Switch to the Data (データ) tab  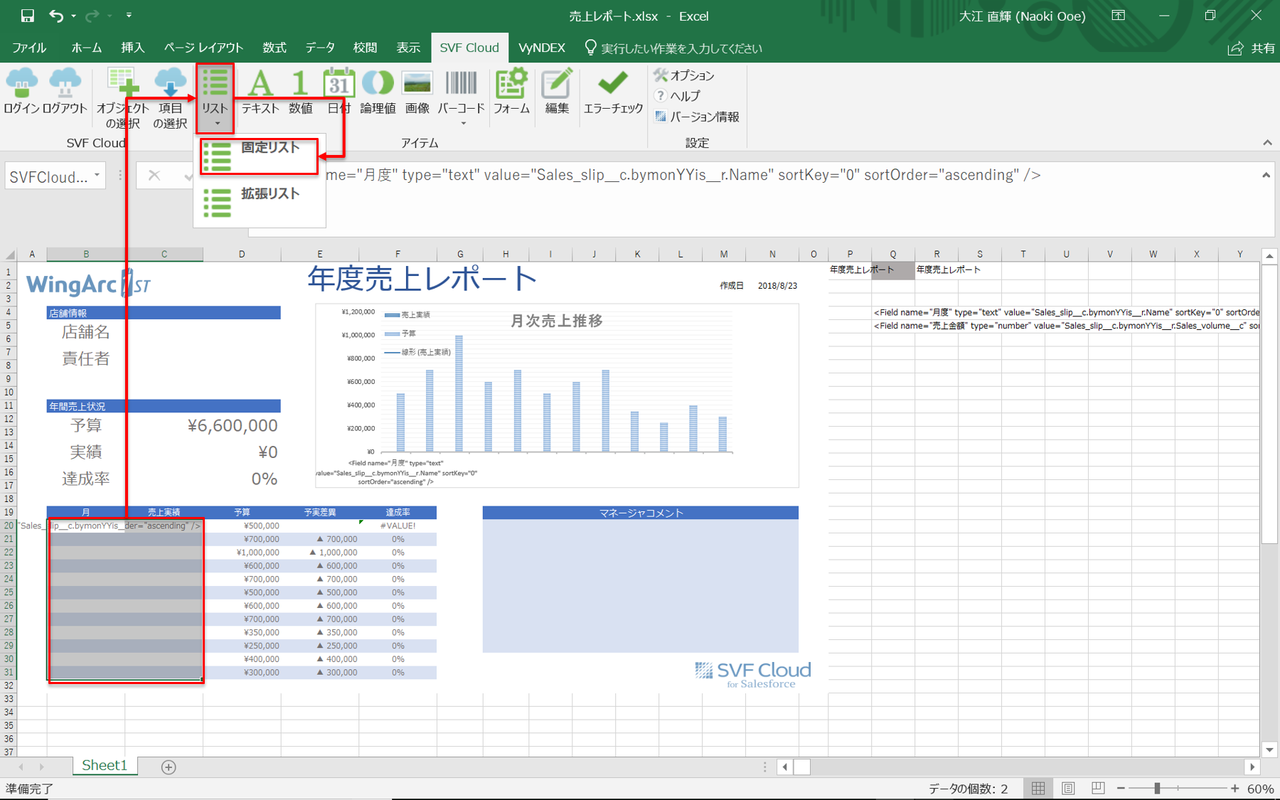tap(321, 48)
